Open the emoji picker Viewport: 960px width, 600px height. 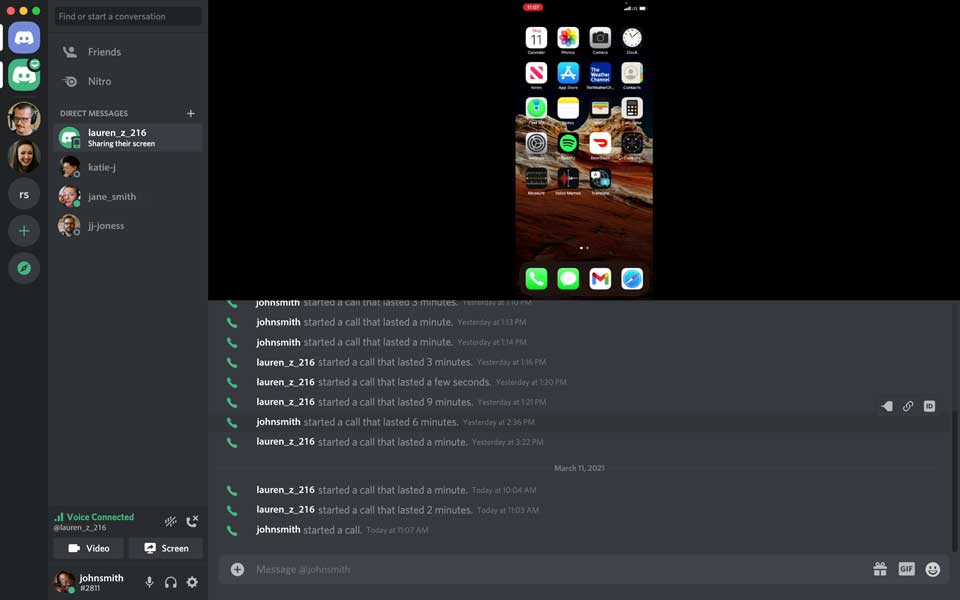coord(931,568)
